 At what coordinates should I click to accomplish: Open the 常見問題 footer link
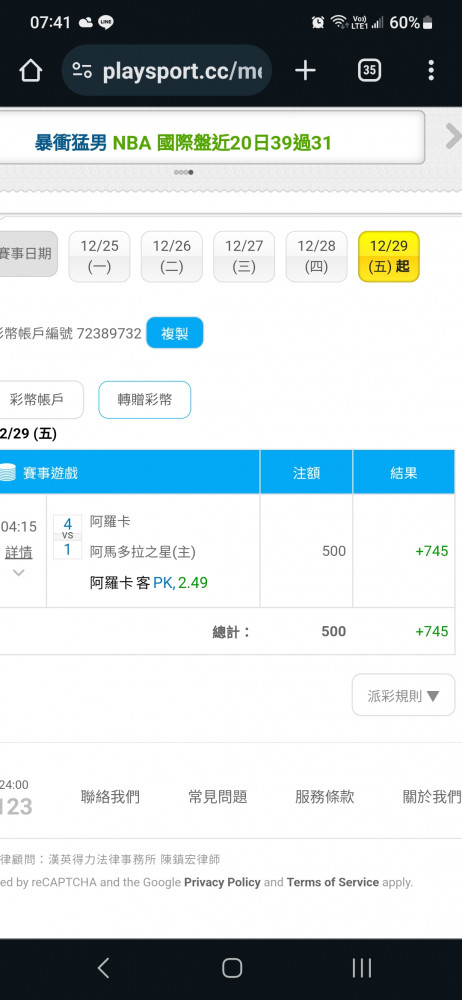tap(217, 797)
